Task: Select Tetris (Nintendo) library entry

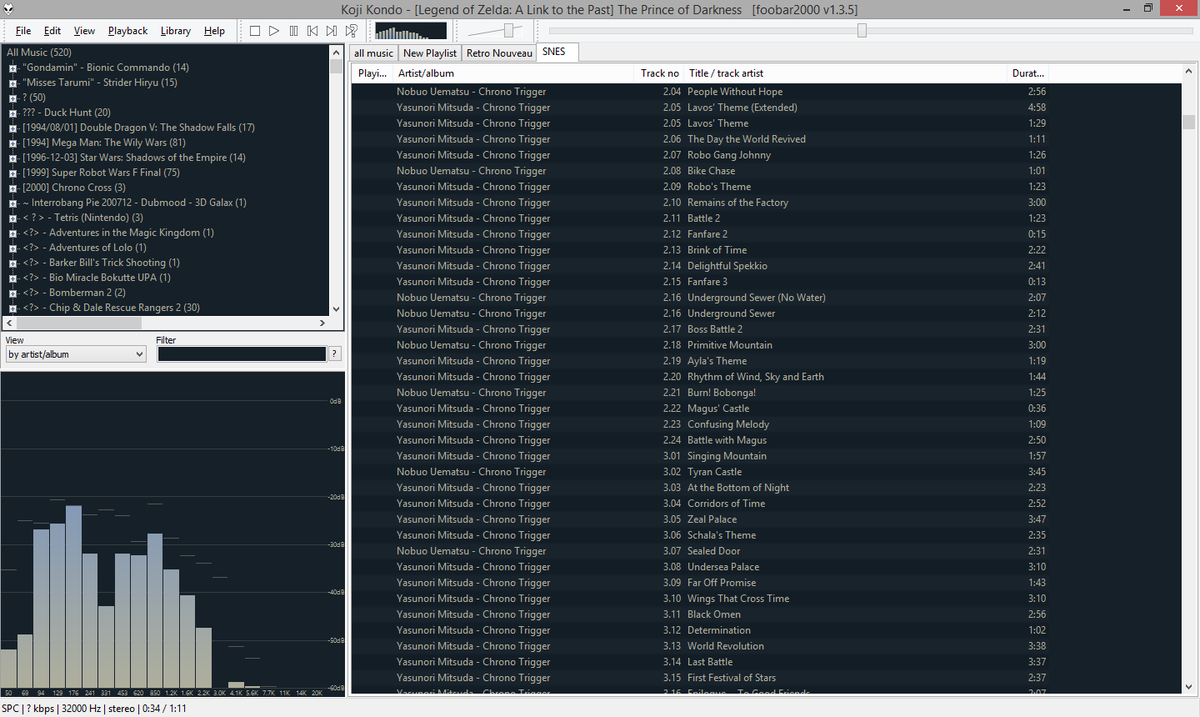Action: tap(82, 217)
